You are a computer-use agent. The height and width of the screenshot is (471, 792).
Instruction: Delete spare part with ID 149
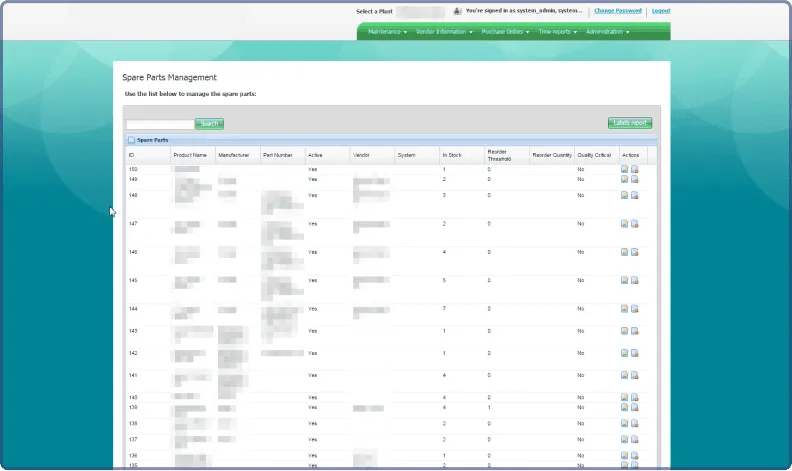point(634,179)
